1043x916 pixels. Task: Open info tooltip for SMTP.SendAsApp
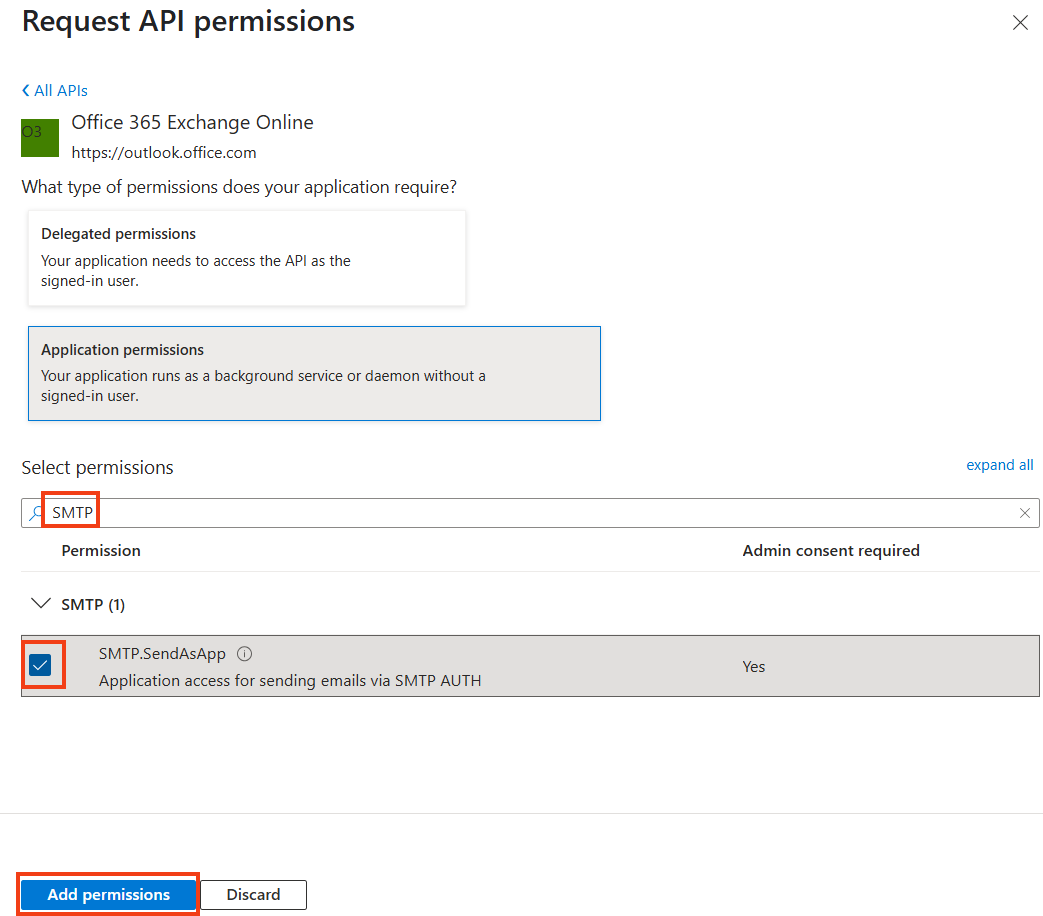tap(245, 654)
